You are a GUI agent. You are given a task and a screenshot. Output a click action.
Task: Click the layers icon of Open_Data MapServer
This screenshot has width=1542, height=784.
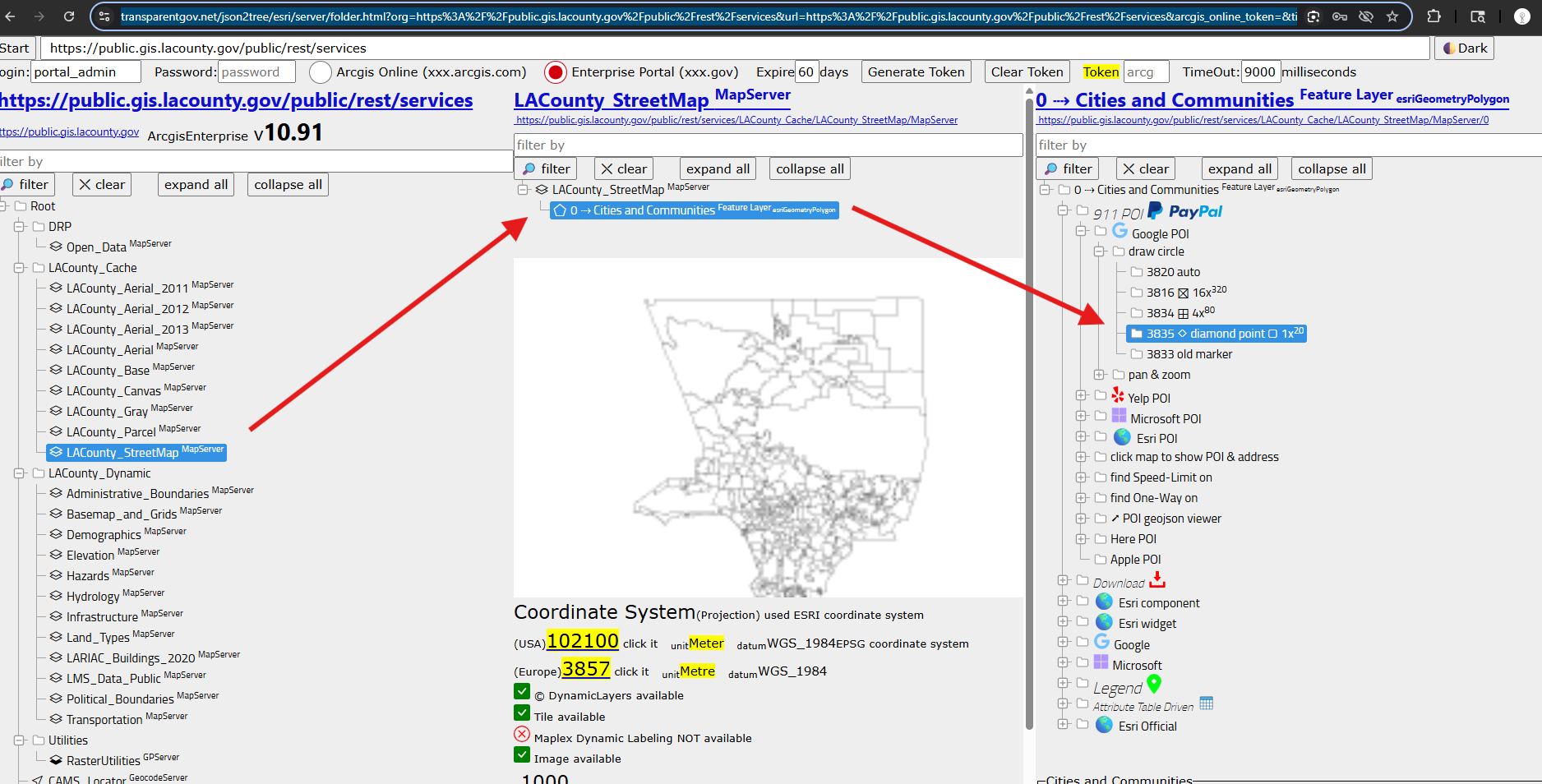coord(56,247)
